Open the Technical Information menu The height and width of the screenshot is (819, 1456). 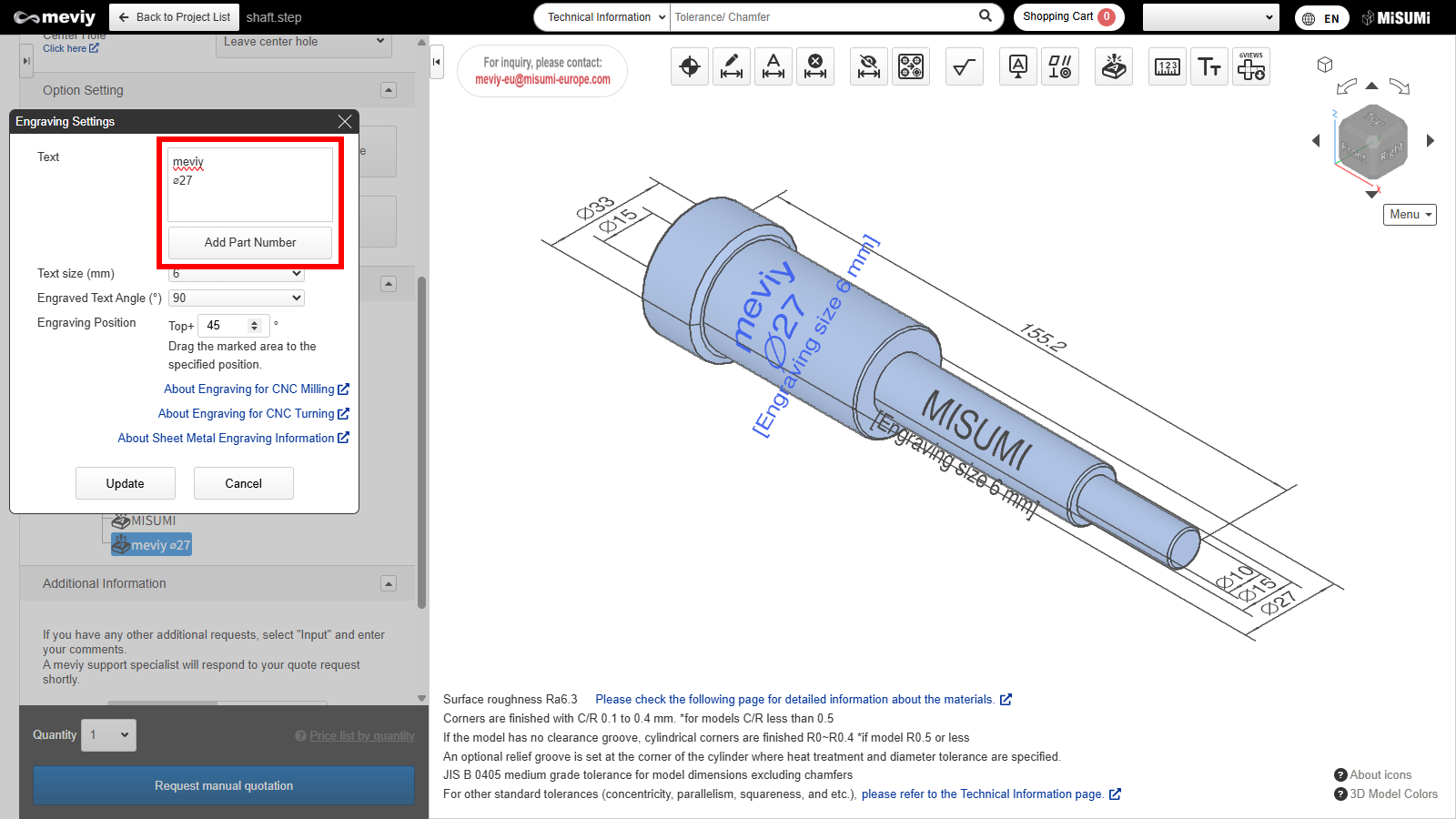[601, 17]
